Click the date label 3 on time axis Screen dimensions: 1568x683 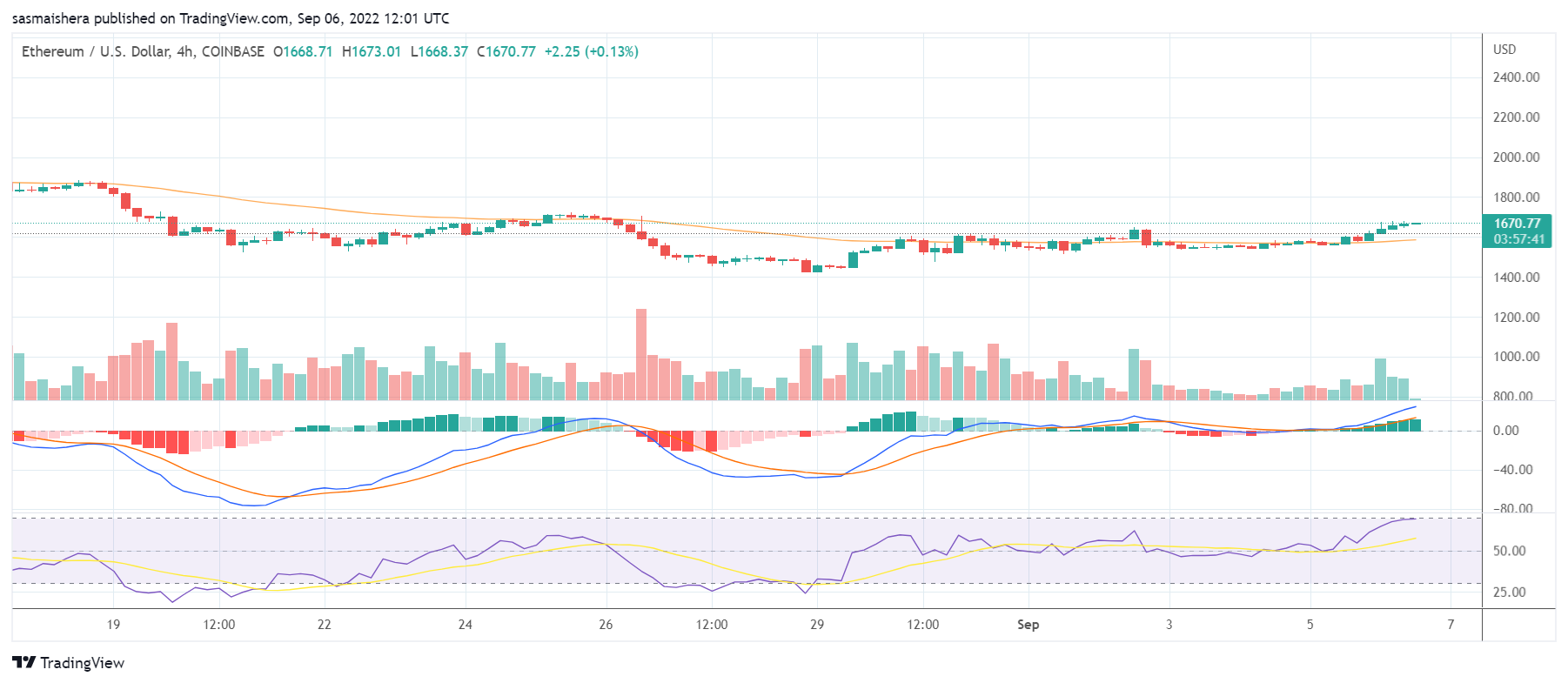coord(1169,625)
